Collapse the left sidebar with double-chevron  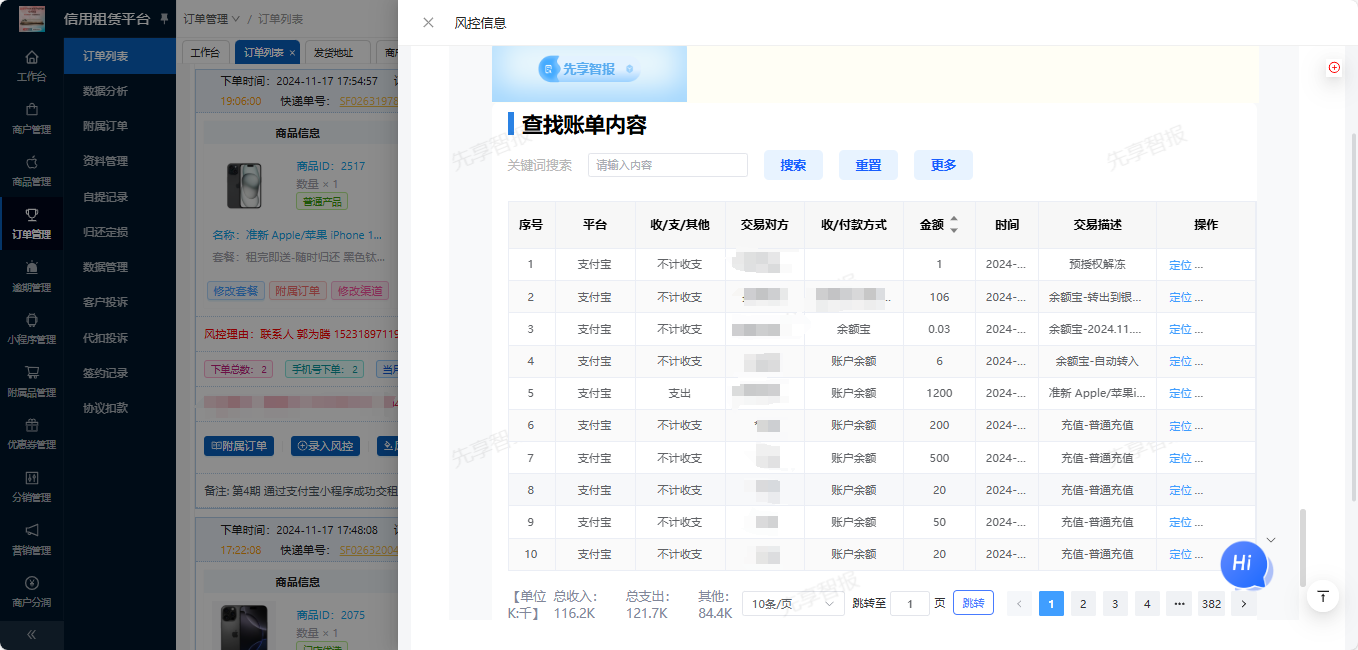click(x=32, y=634)
